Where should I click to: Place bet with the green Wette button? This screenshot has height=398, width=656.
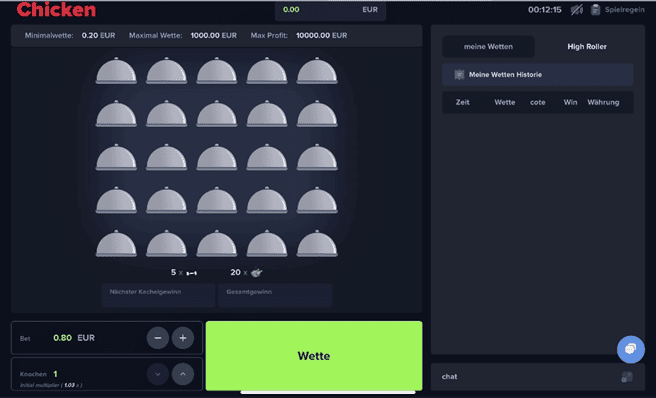tap(314, 356)
